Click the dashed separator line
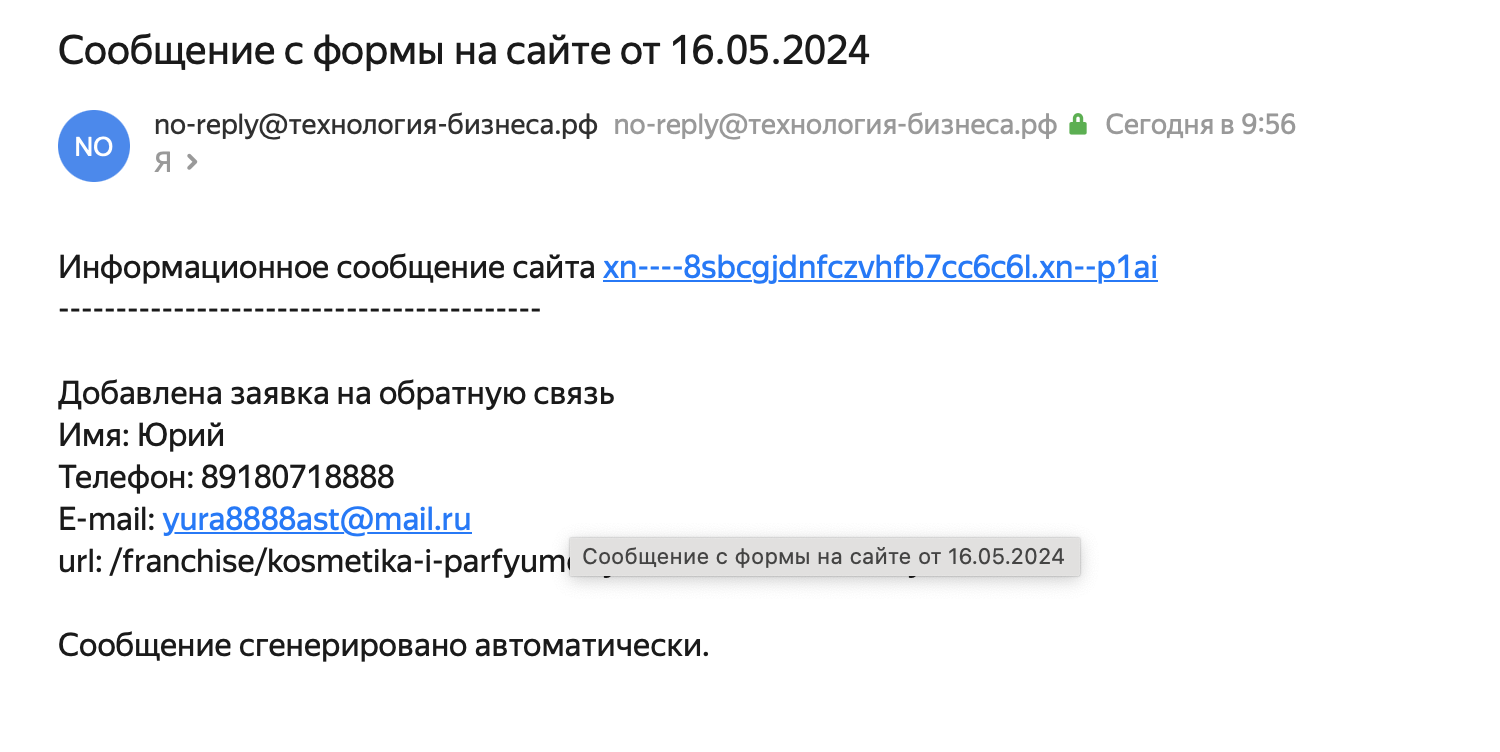 pos(299,309)
